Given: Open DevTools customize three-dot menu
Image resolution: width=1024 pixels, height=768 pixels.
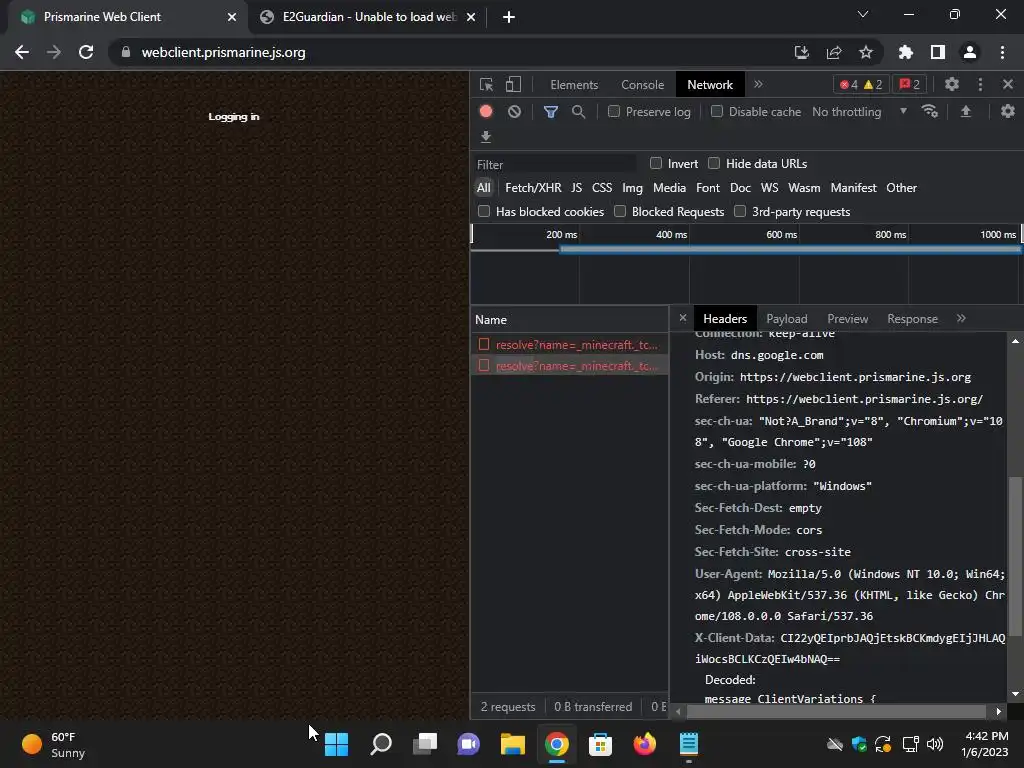Looking at the screenshot, I should coord(980,84).
